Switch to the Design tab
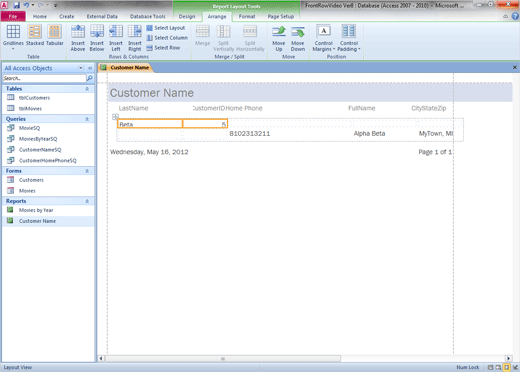 coord(187,16)
